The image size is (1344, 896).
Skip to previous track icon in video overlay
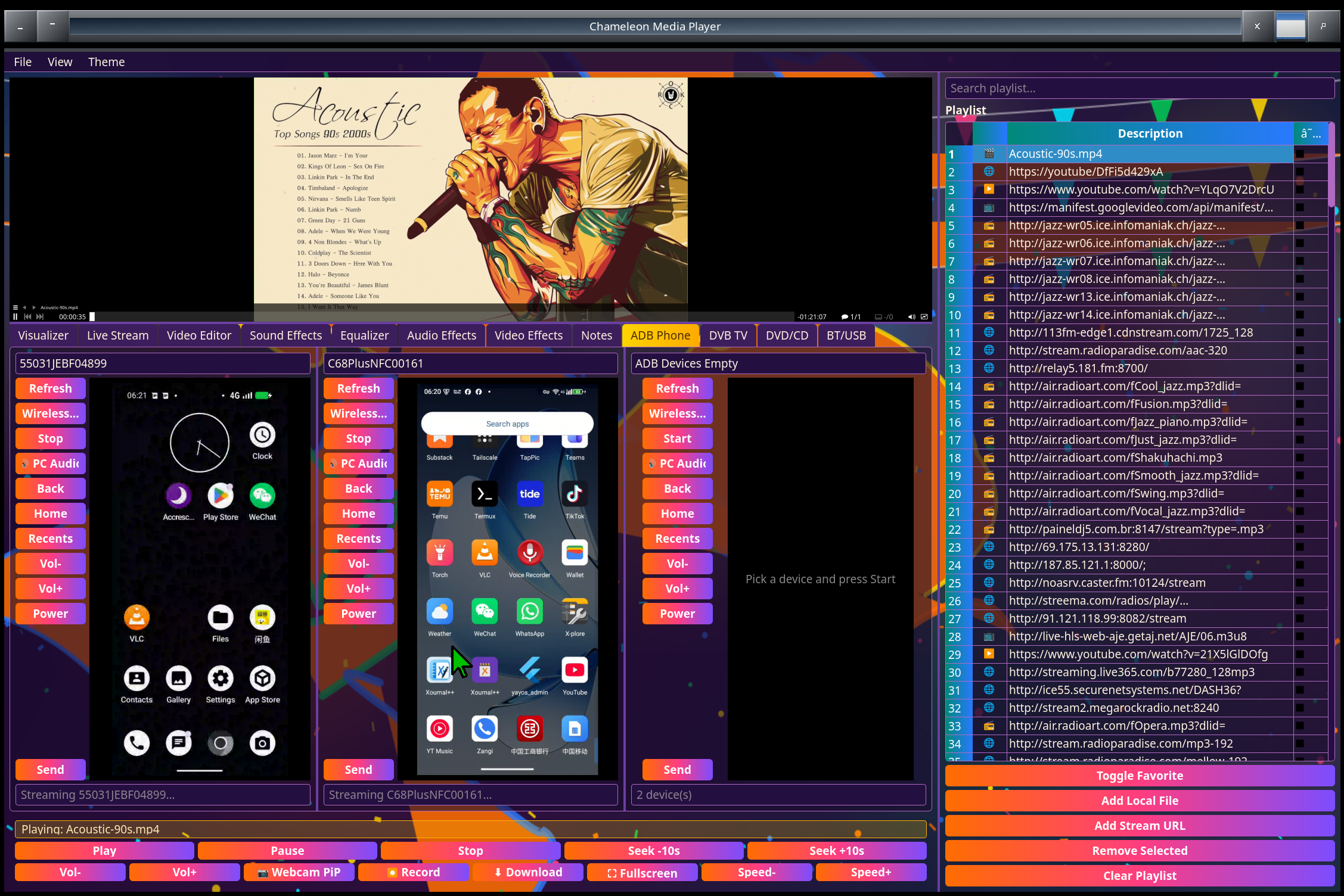[x=27, y=317]
